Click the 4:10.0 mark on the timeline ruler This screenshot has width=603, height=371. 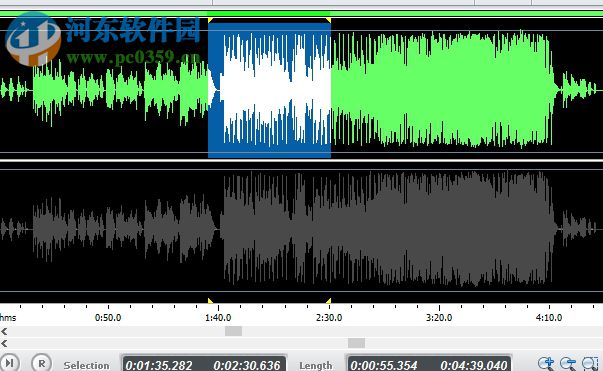tap(549, 318)
